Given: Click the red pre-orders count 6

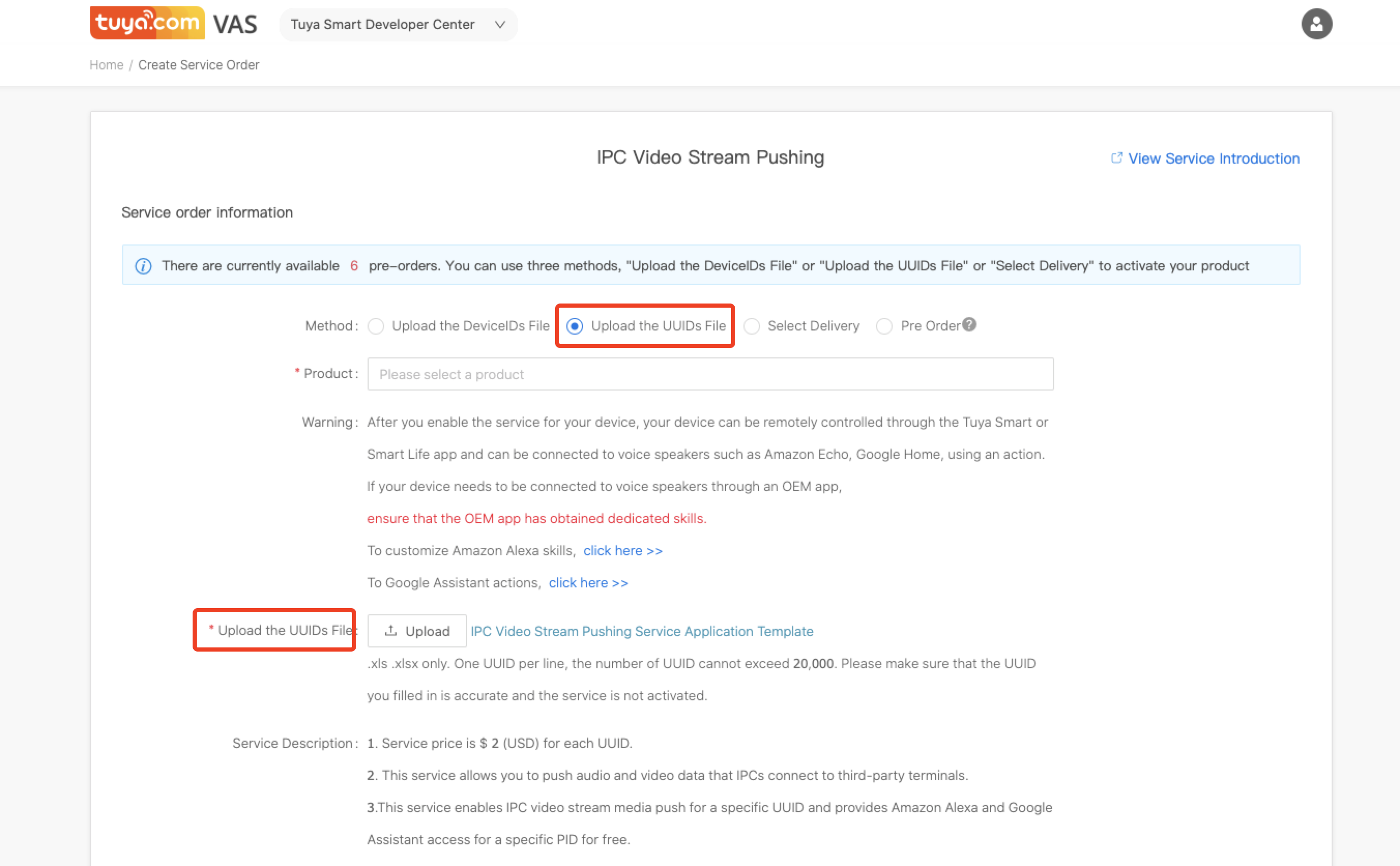Looking at the screenshot, I should [354, 266].
